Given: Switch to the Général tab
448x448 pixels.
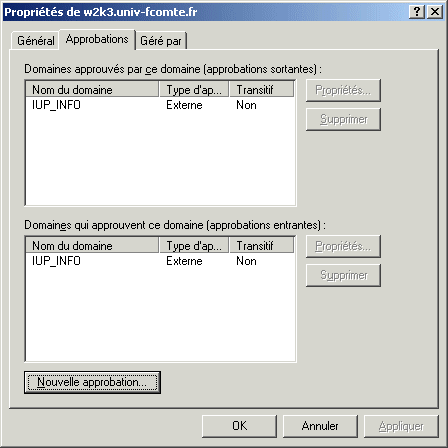Looking at the screenshot, I should [36, 41].
